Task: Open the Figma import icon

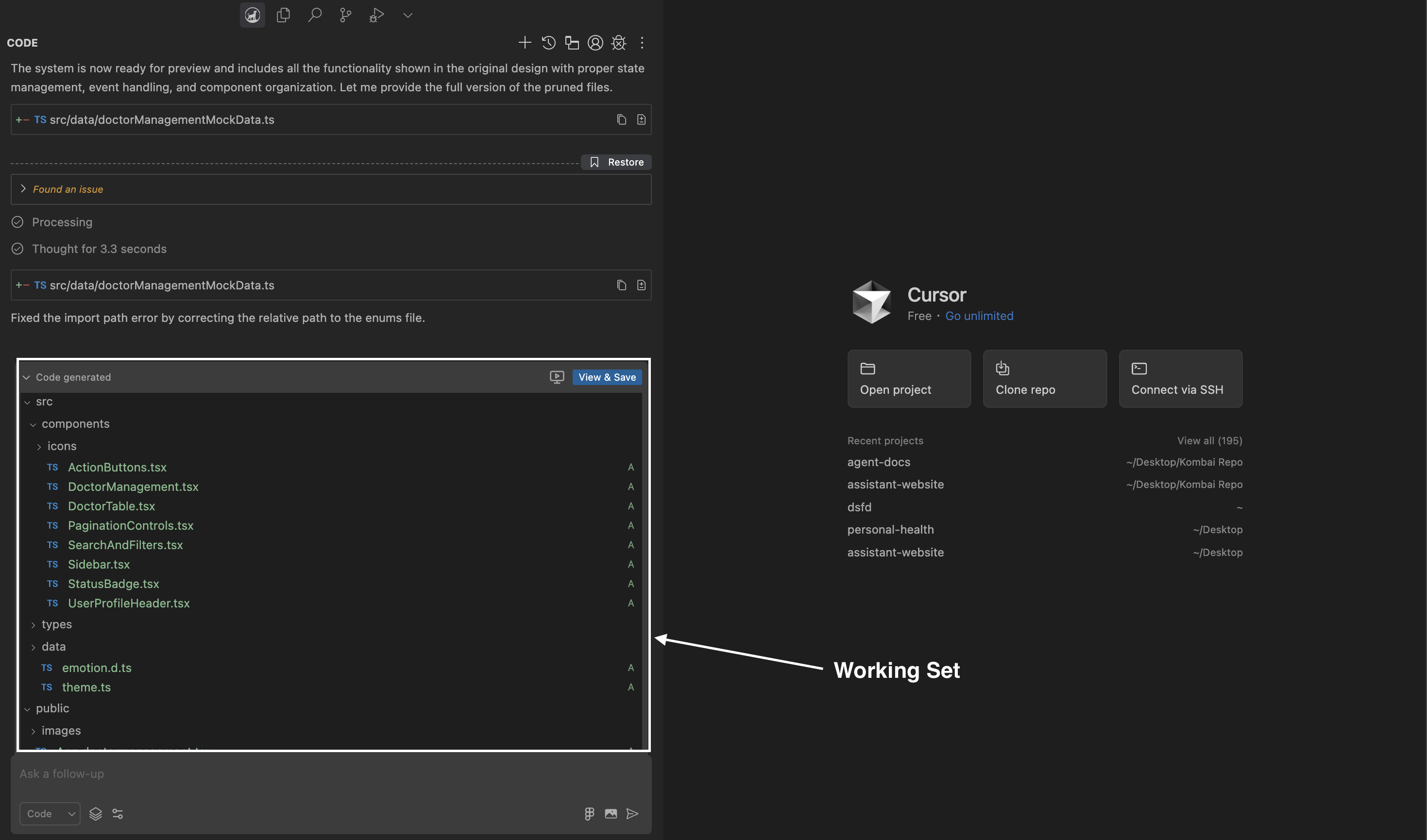Action: click(589, 813)
